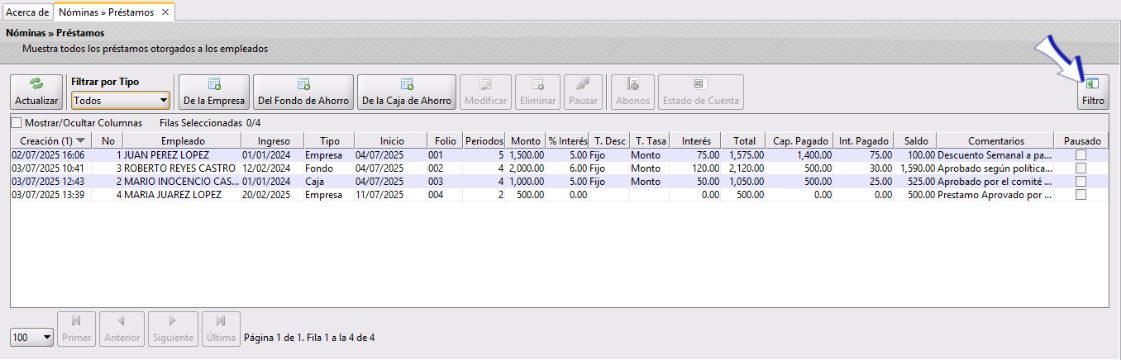Open the rows-per-page 100 dropdown
The height and width of the screenshot is (360, 1121).
coord(32,337)
